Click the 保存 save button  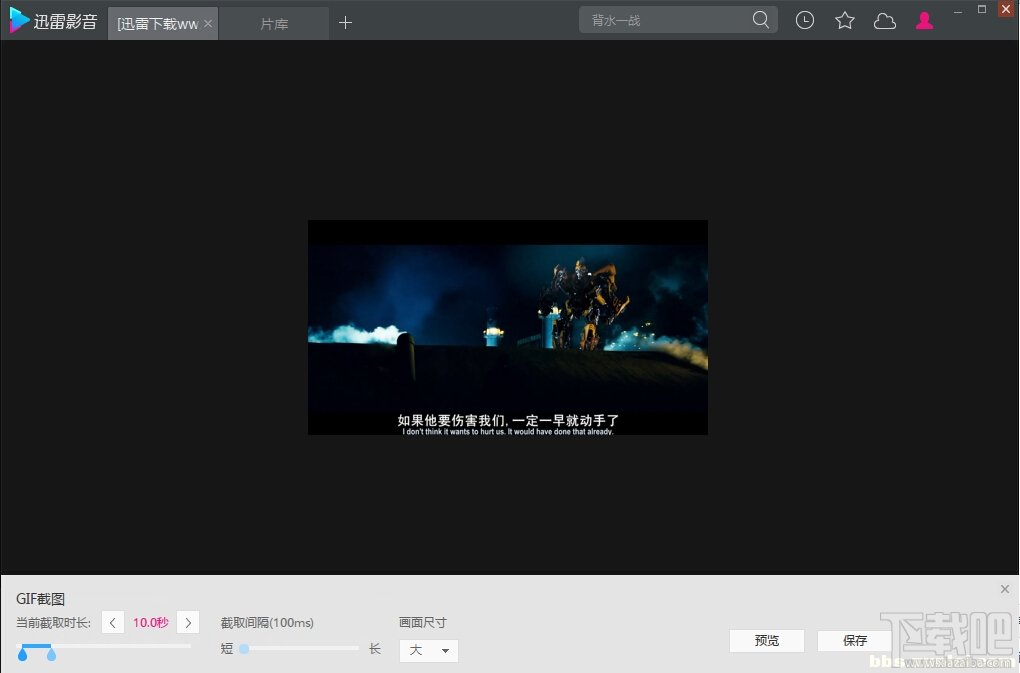coord(854,640)
